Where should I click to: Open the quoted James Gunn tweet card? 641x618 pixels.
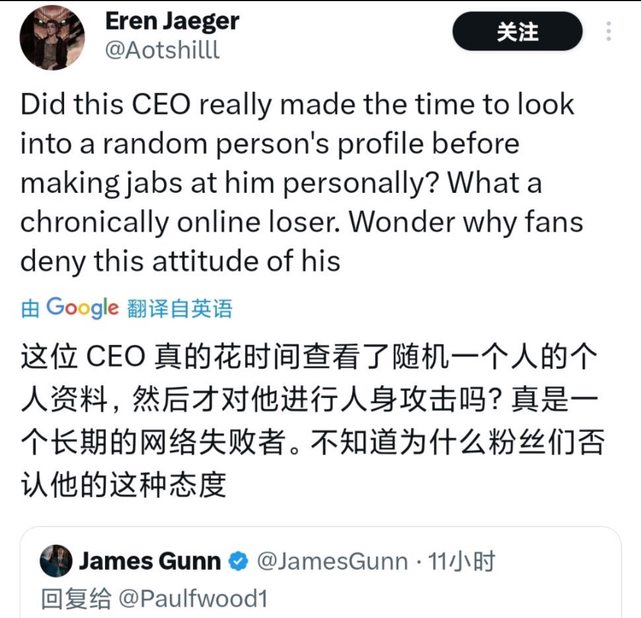tap(320, 572)
